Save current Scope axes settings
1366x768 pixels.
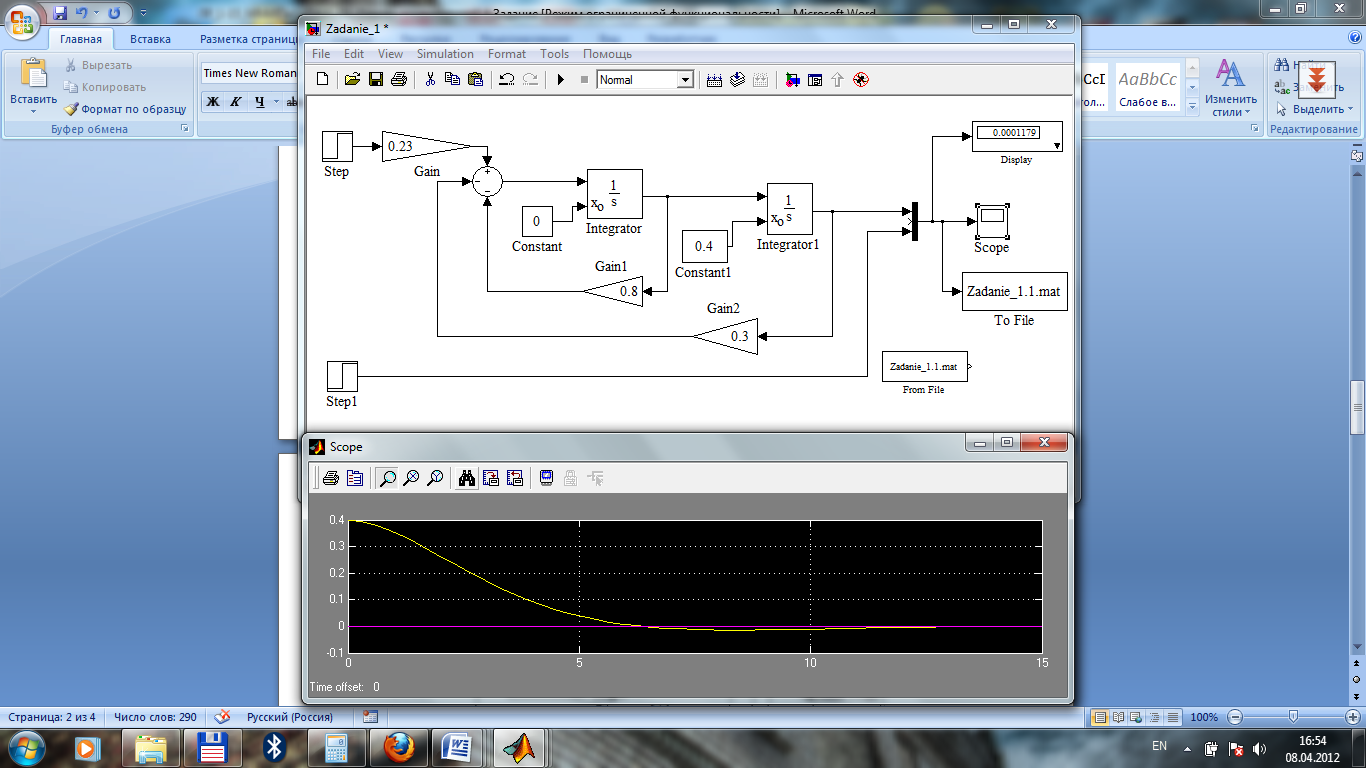pos(491,478)
